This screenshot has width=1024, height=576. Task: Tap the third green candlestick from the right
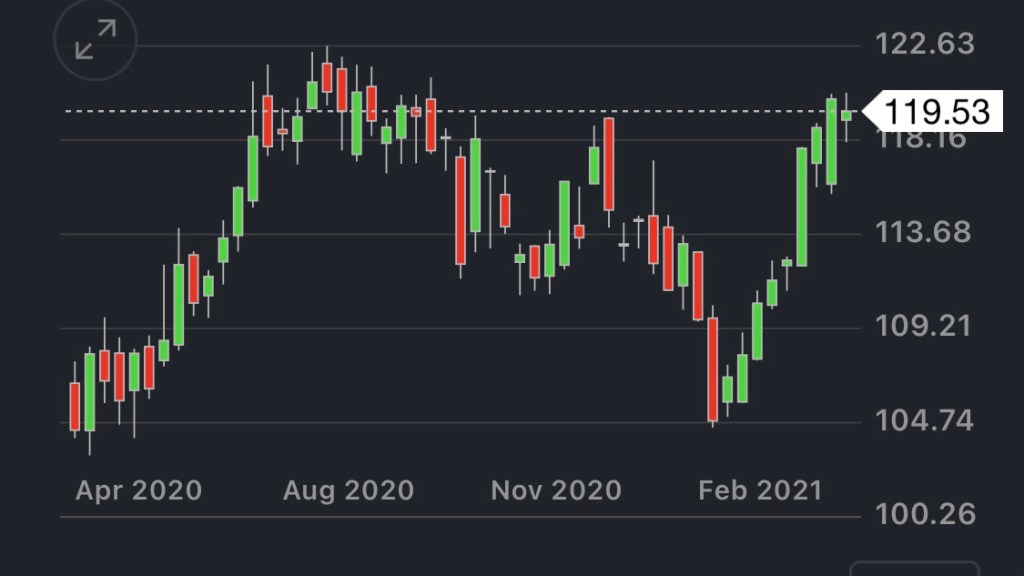(817, 145)
